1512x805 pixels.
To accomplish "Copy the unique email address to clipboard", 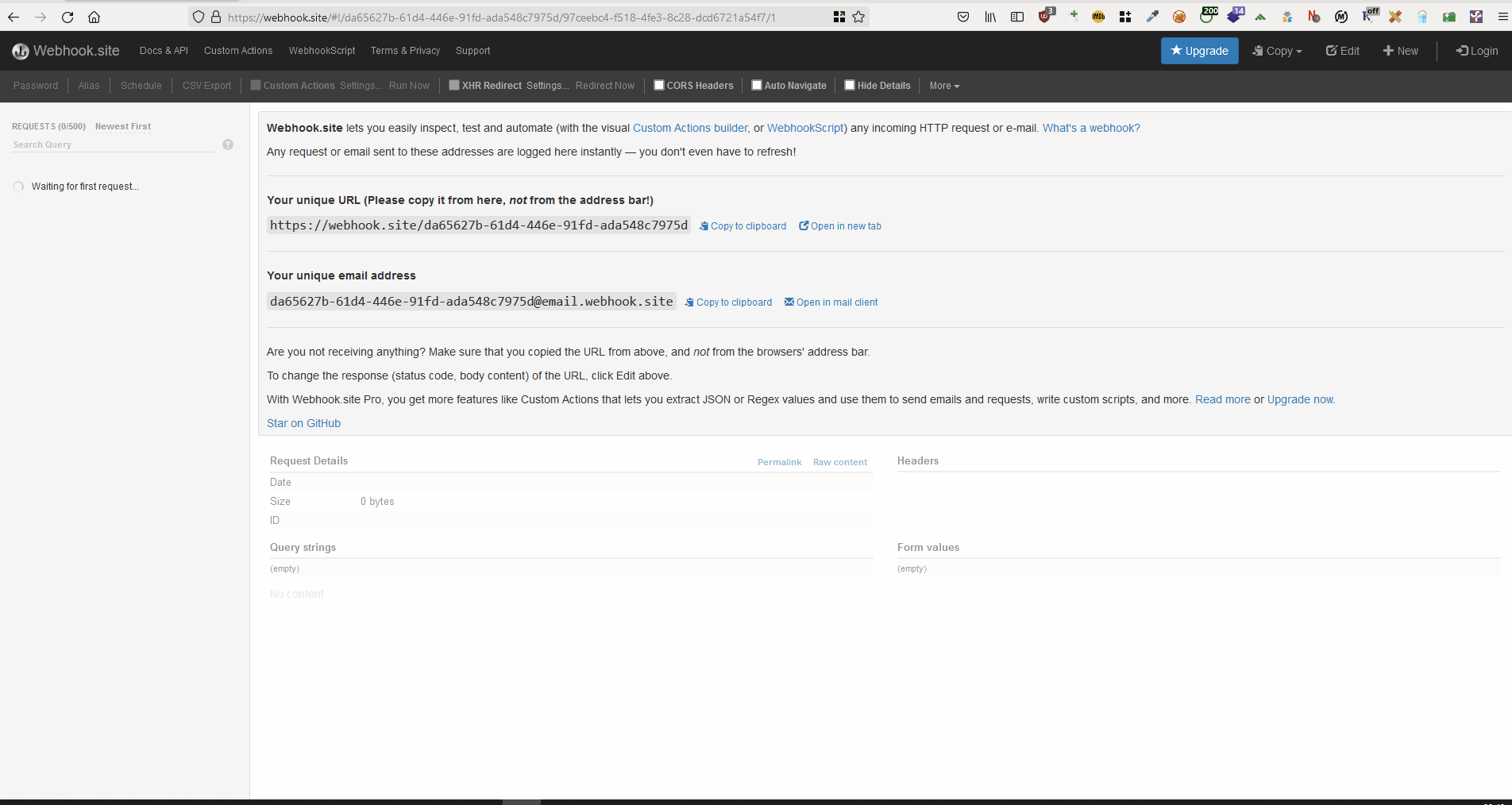I will [727, 302].
